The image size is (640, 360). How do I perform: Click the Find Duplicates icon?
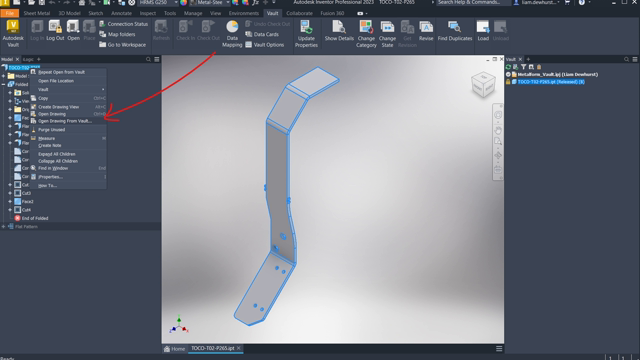(454, 27)
